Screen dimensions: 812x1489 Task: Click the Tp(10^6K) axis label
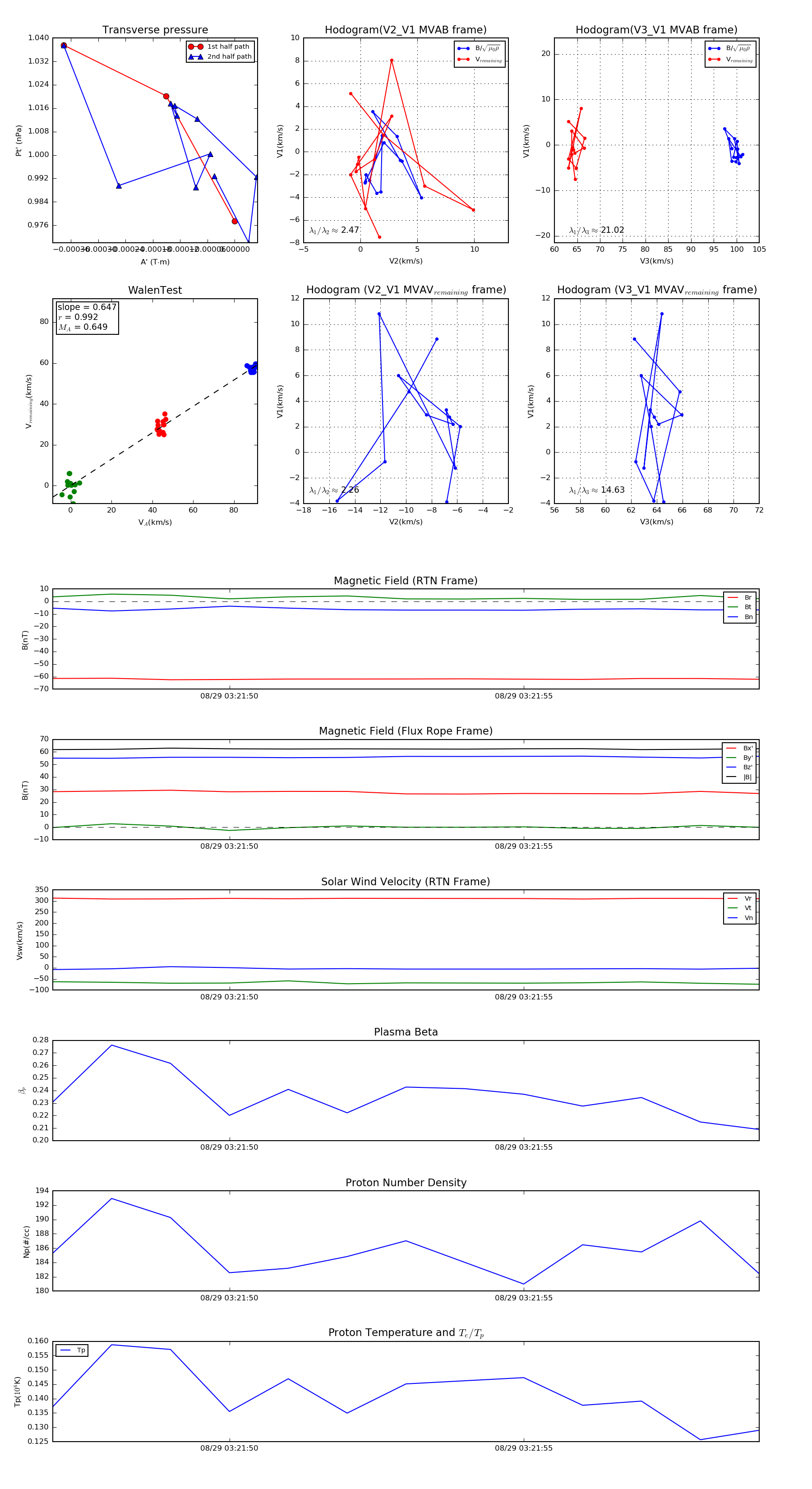point(17,1391)
